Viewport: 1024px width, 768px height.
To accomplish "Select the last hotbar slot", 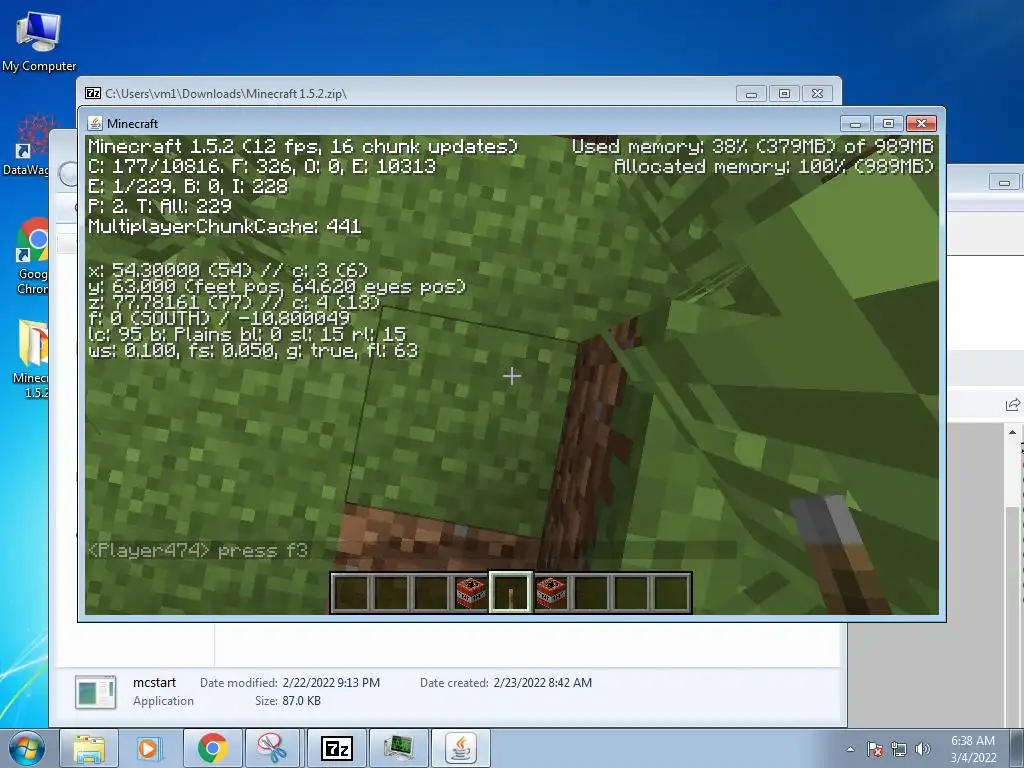I will tap(671, 593).
